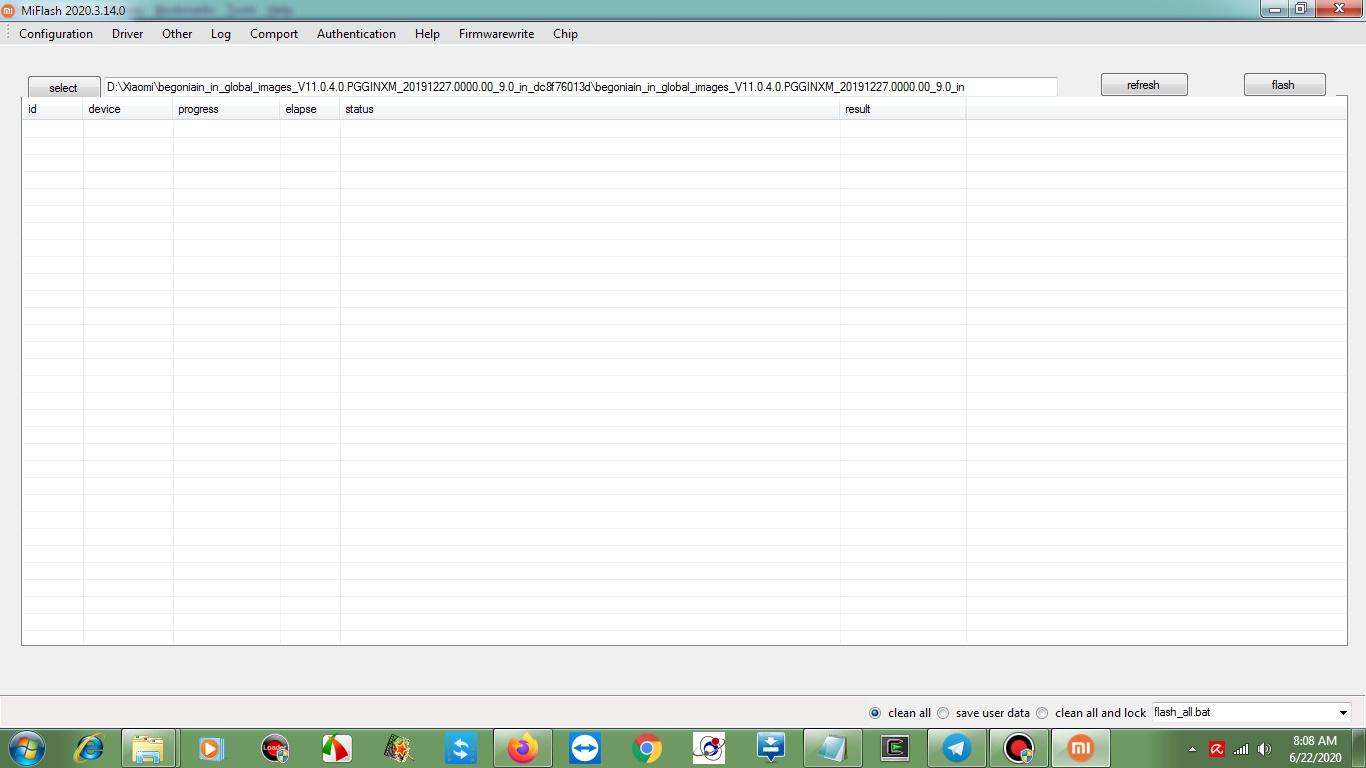Open the Comport menu
Viewport: 1366px width, 768px height.
pyautogui.click(x=274, y=34)
